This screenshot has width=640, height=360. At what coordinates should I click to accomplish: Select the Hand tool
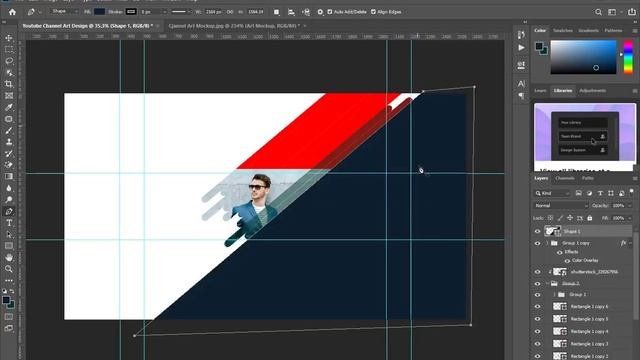[9, 258]
